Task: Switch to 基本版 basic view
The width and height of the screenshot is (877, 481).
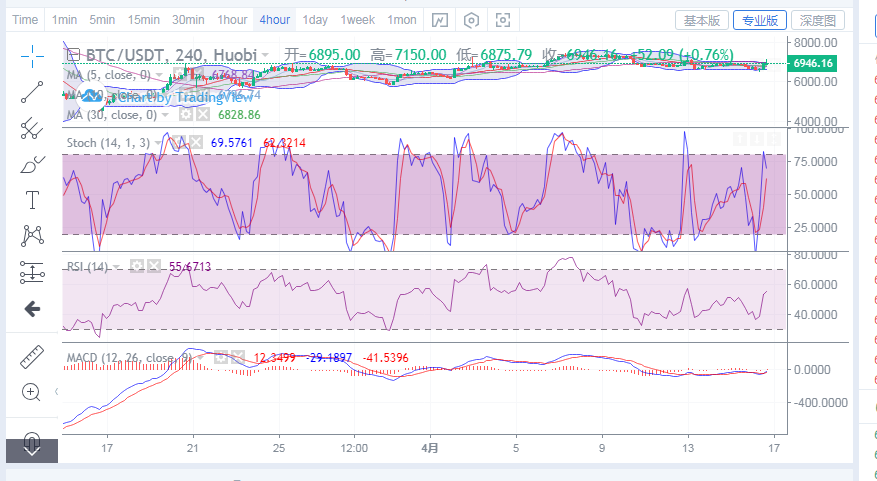Action: coord(703,20)
